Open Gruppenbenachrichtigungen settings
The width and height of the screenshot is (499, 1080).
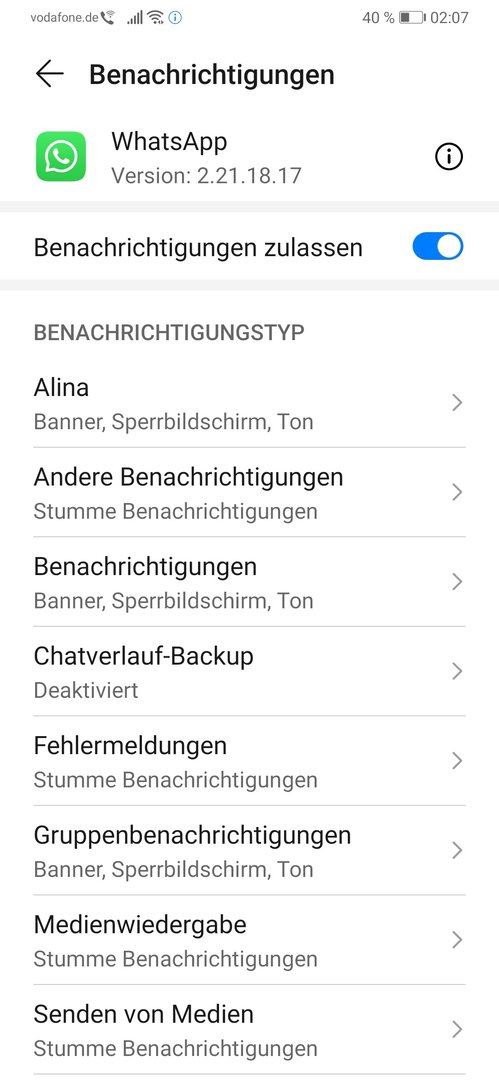[x=250, y=851]
